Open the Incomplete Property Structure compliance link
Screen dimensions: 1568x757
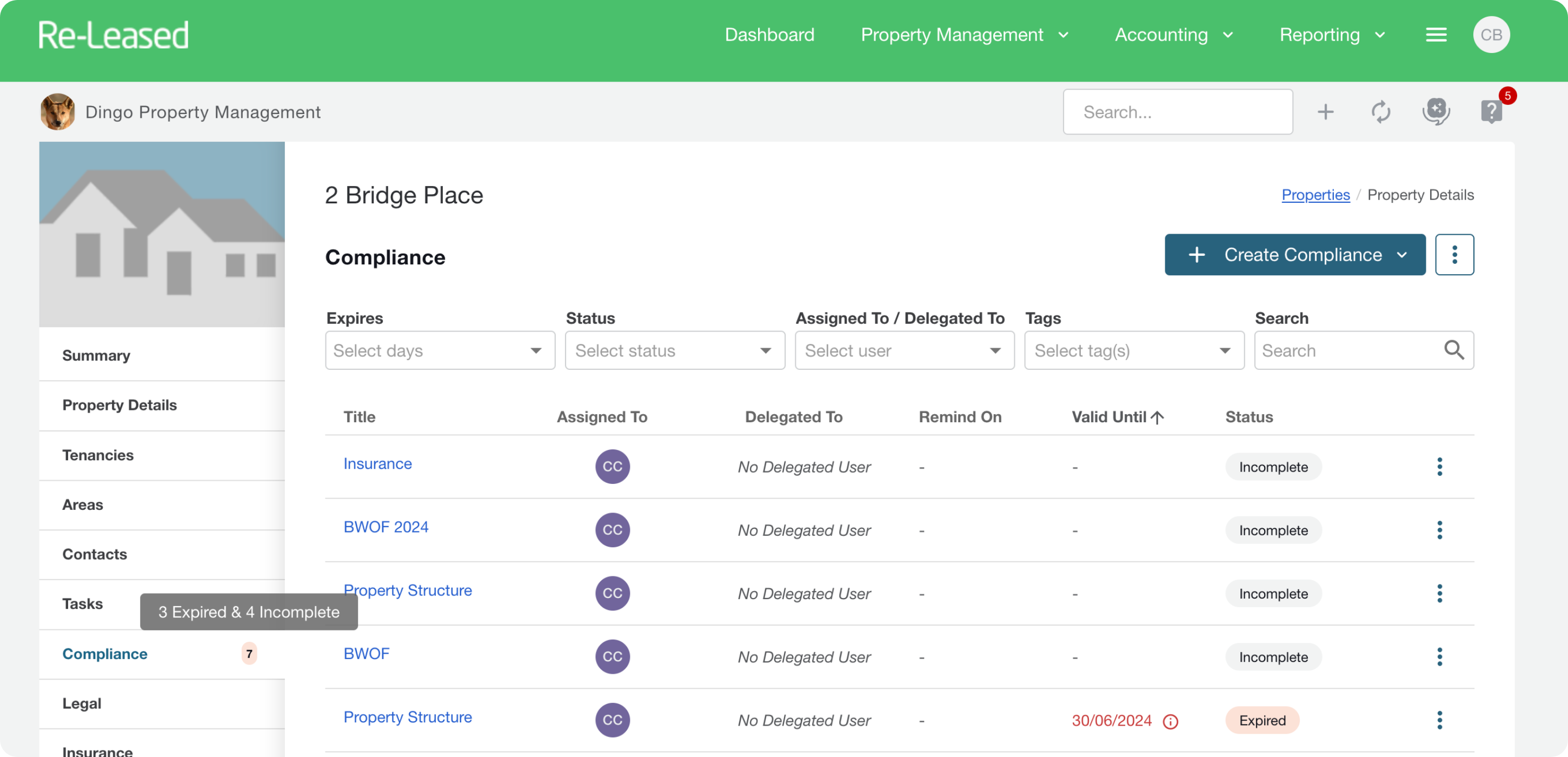click(407, 590)
